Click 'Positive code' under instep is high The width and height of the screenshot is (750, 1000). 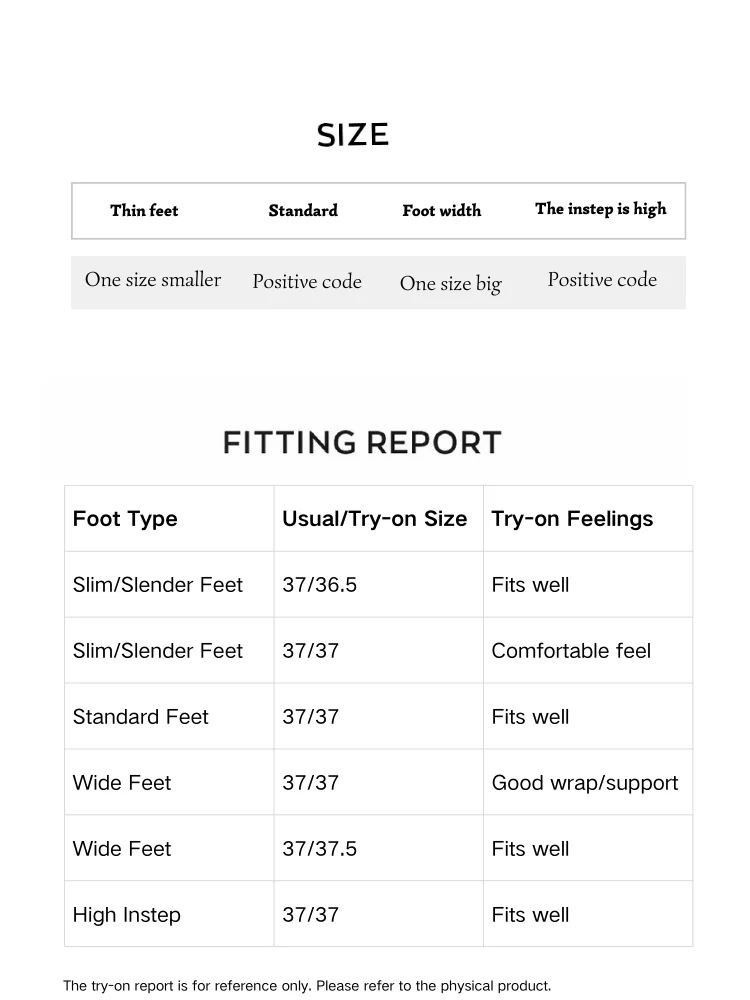(602, 280)
